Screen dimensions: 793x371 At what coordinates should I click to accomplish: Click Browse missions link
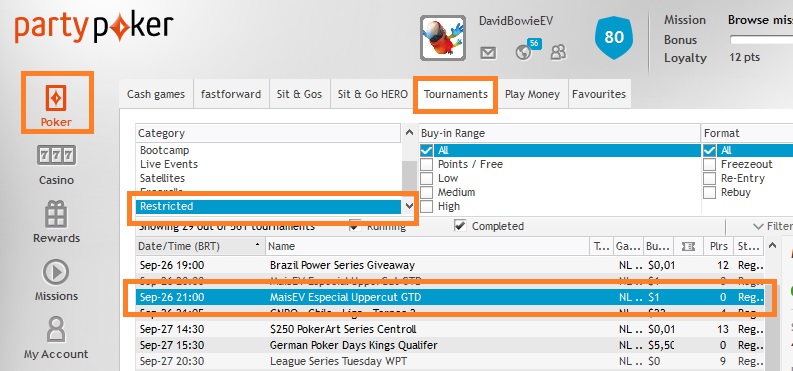760,20
